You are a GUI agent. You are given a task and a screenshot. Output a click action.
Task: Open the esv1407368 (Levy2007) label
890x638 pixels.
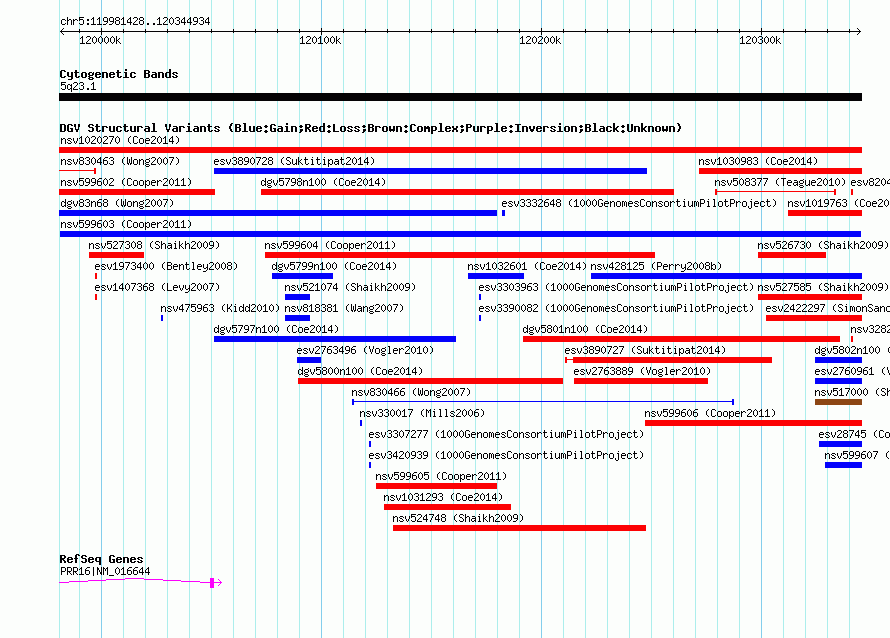tap(157, 287)
